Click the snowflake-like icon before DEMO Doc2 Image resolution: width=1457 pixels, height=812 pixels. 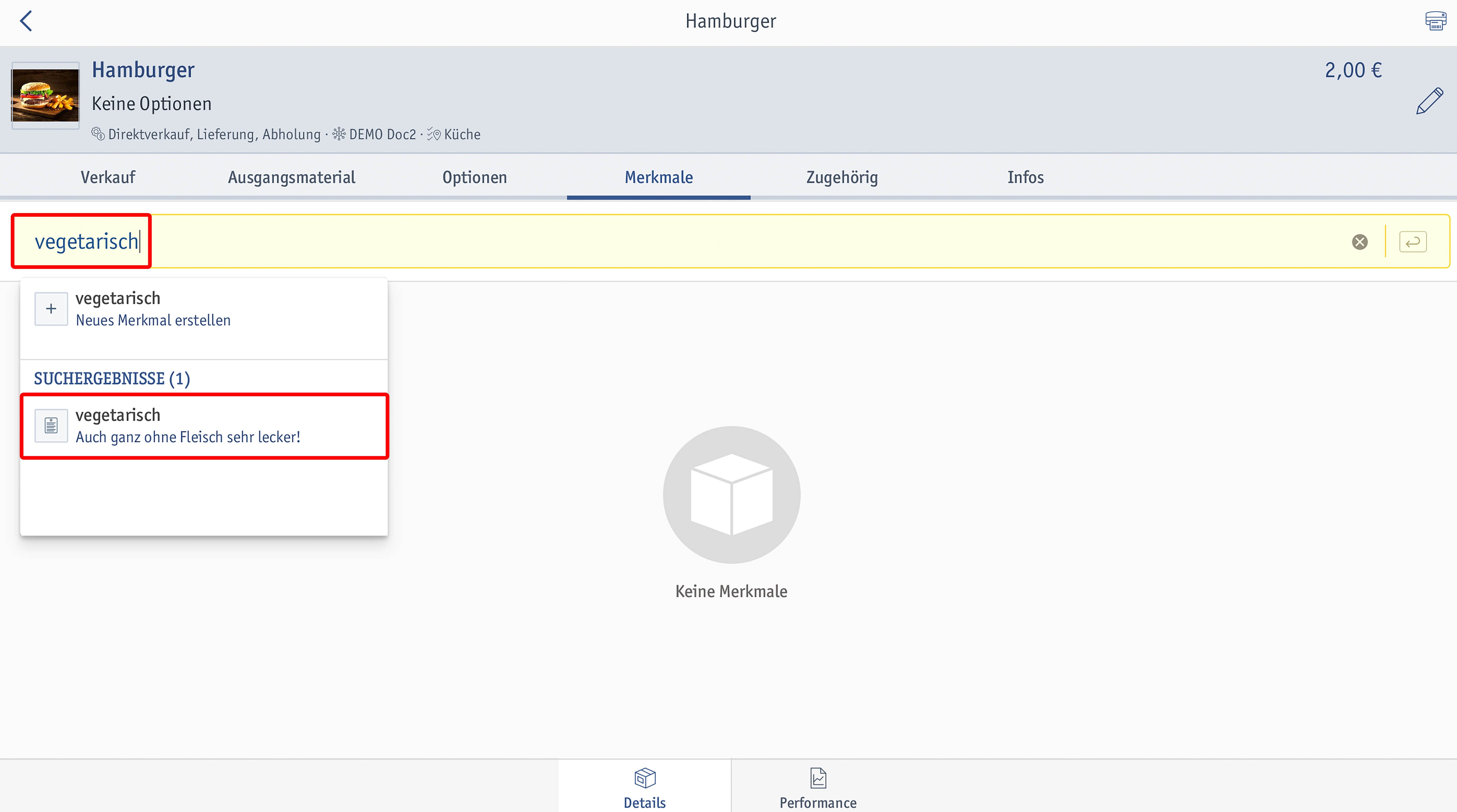(x=339, y=134)
